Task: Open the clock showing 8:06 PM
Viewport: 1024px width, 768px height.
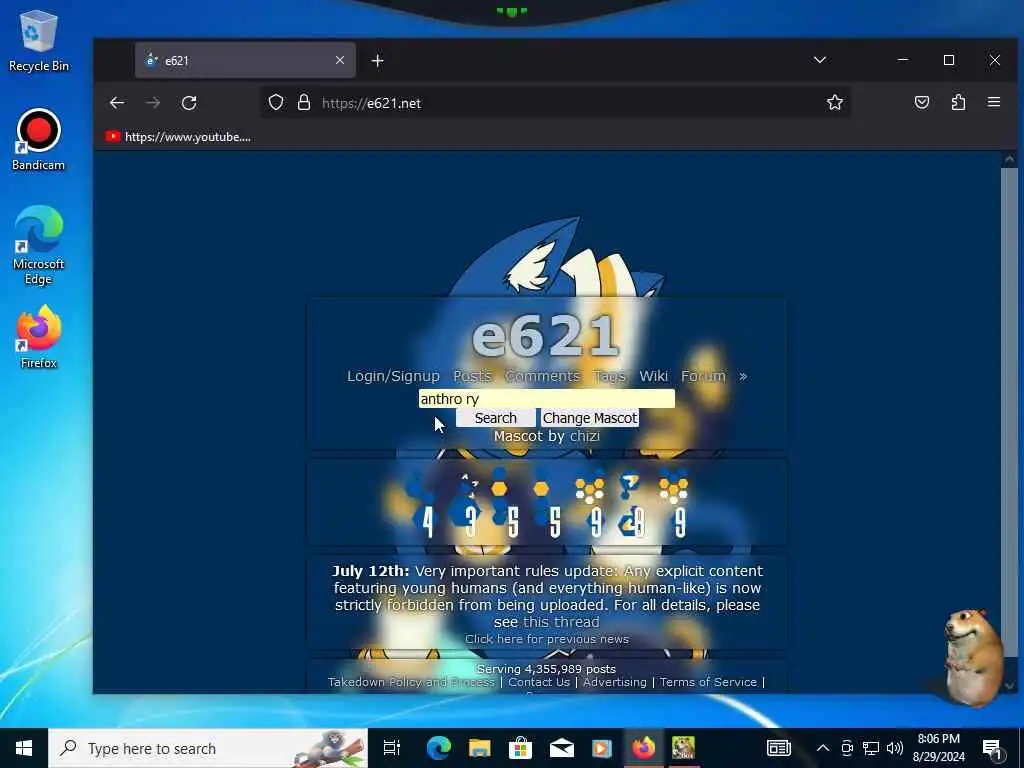Action: click(938, 748)
